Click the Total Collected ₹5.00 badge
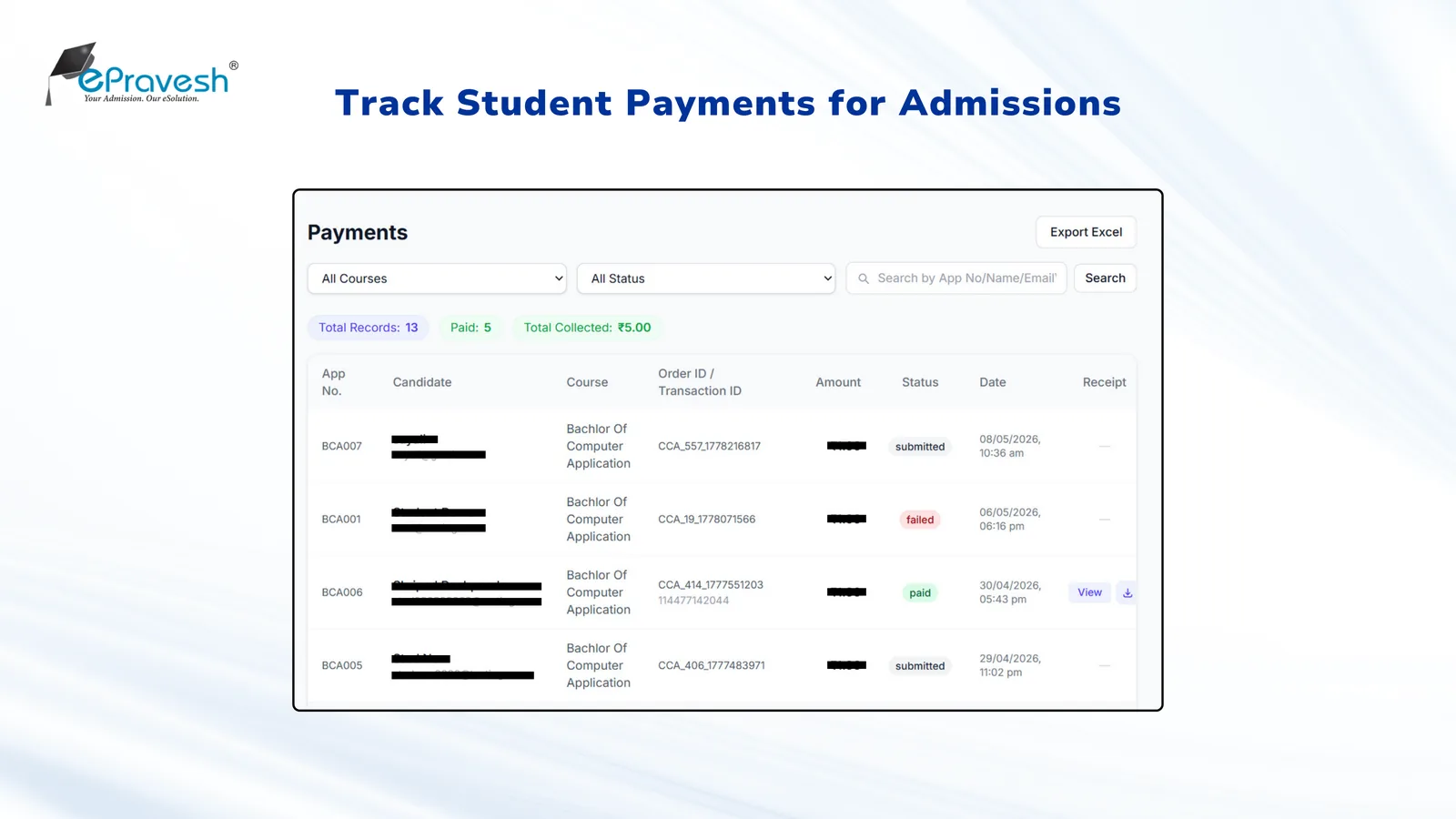The image size is (1456, 819). (587, 328)
